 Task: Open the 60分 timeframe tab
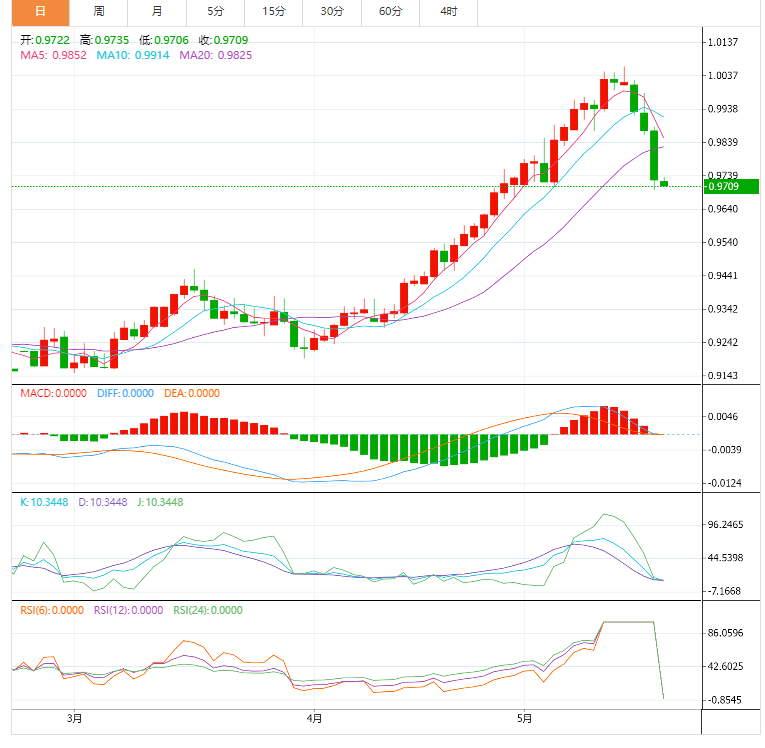(x=390, y=12)
